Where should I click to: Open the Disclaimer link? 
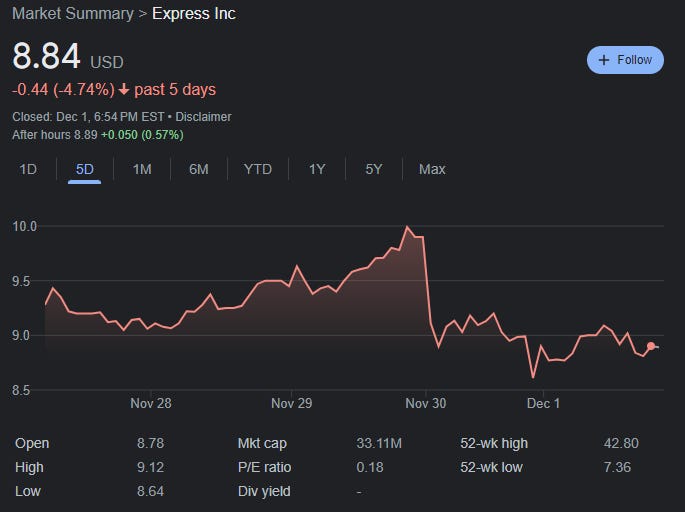coord(203,117)
